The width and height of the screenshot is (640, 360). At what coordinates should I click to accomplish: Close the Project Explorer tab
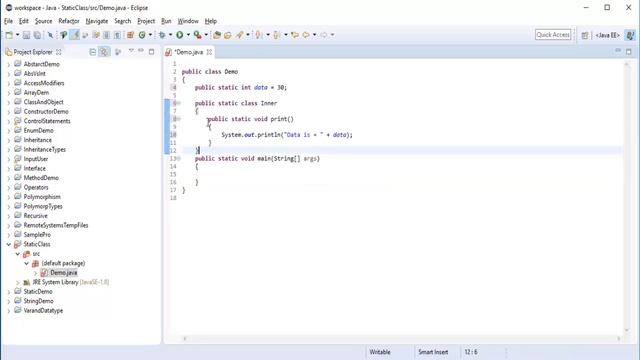pos(59,52)
